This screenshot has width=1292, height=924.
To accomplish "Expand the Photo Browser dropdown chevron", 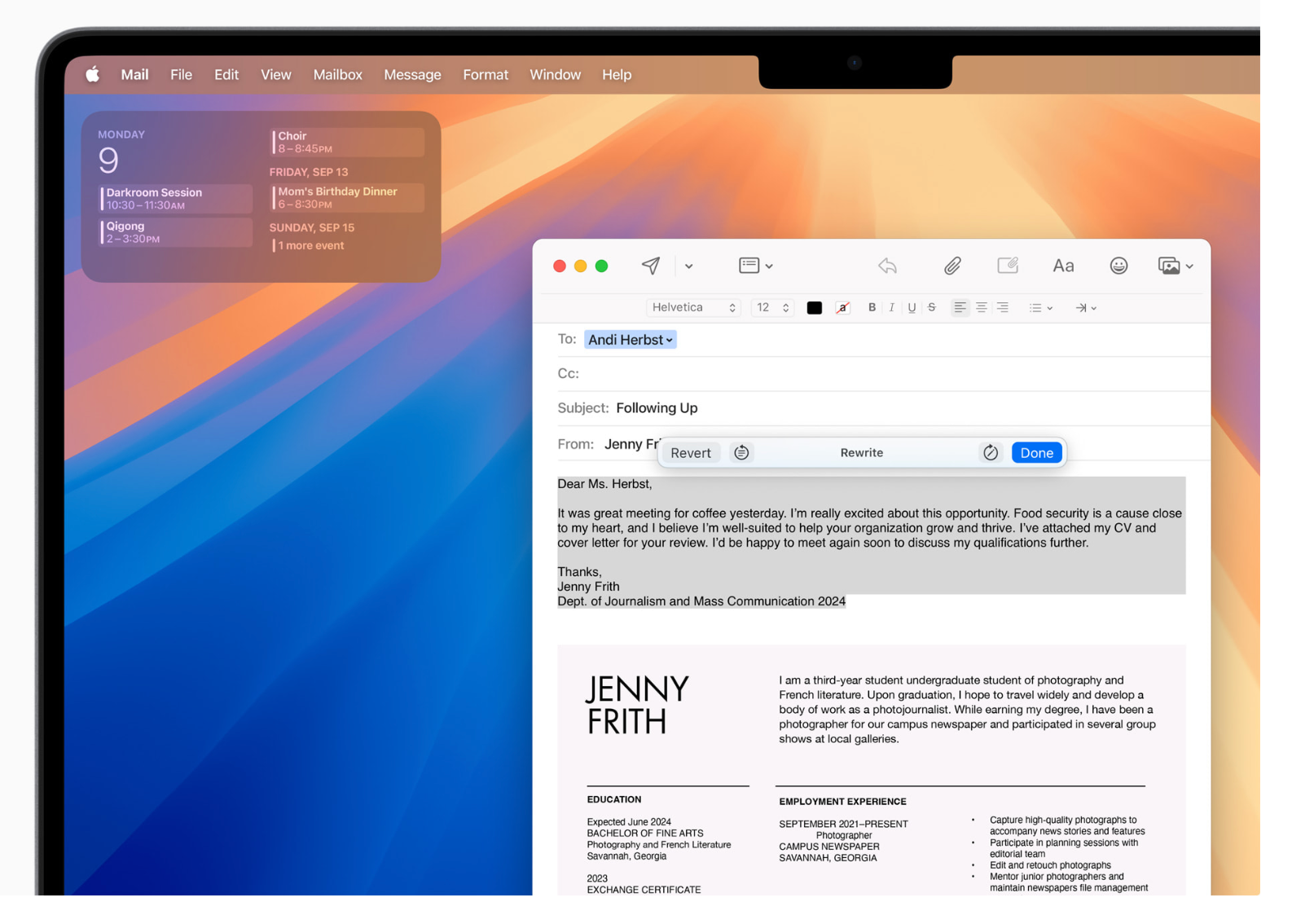I will pyautogui.click(x=1189, y=266).
